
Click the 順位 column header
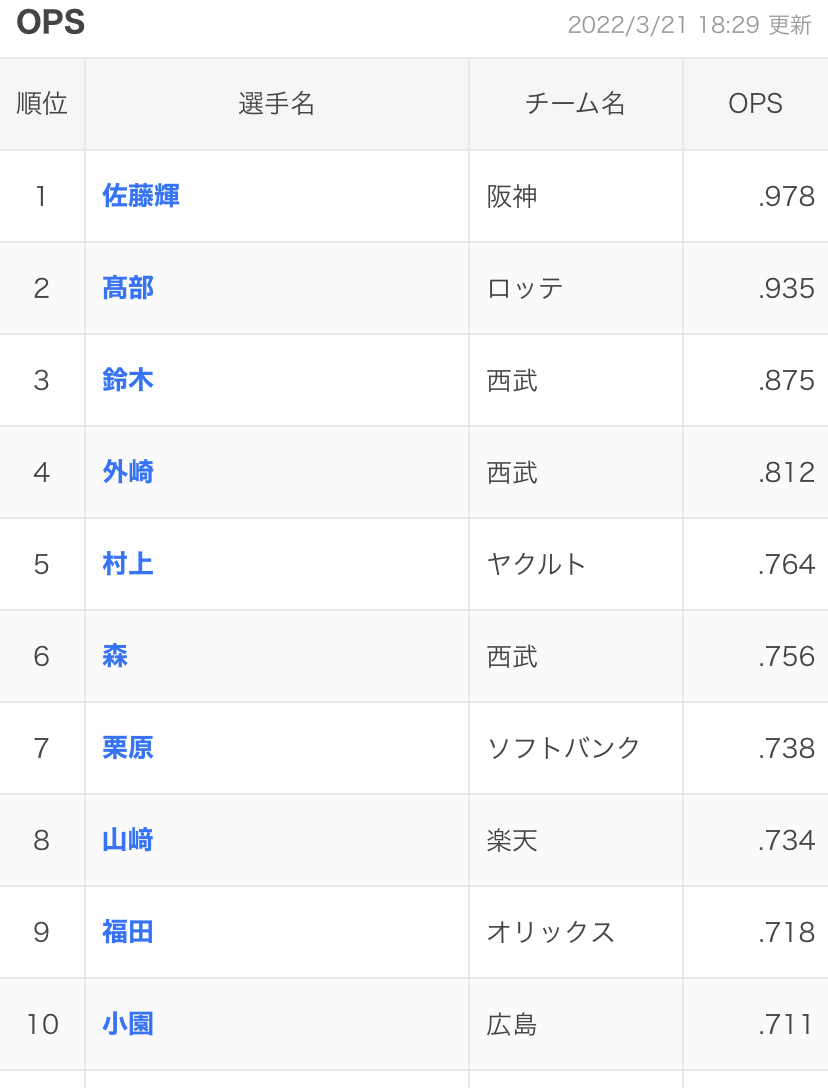(x=42, y=104)
